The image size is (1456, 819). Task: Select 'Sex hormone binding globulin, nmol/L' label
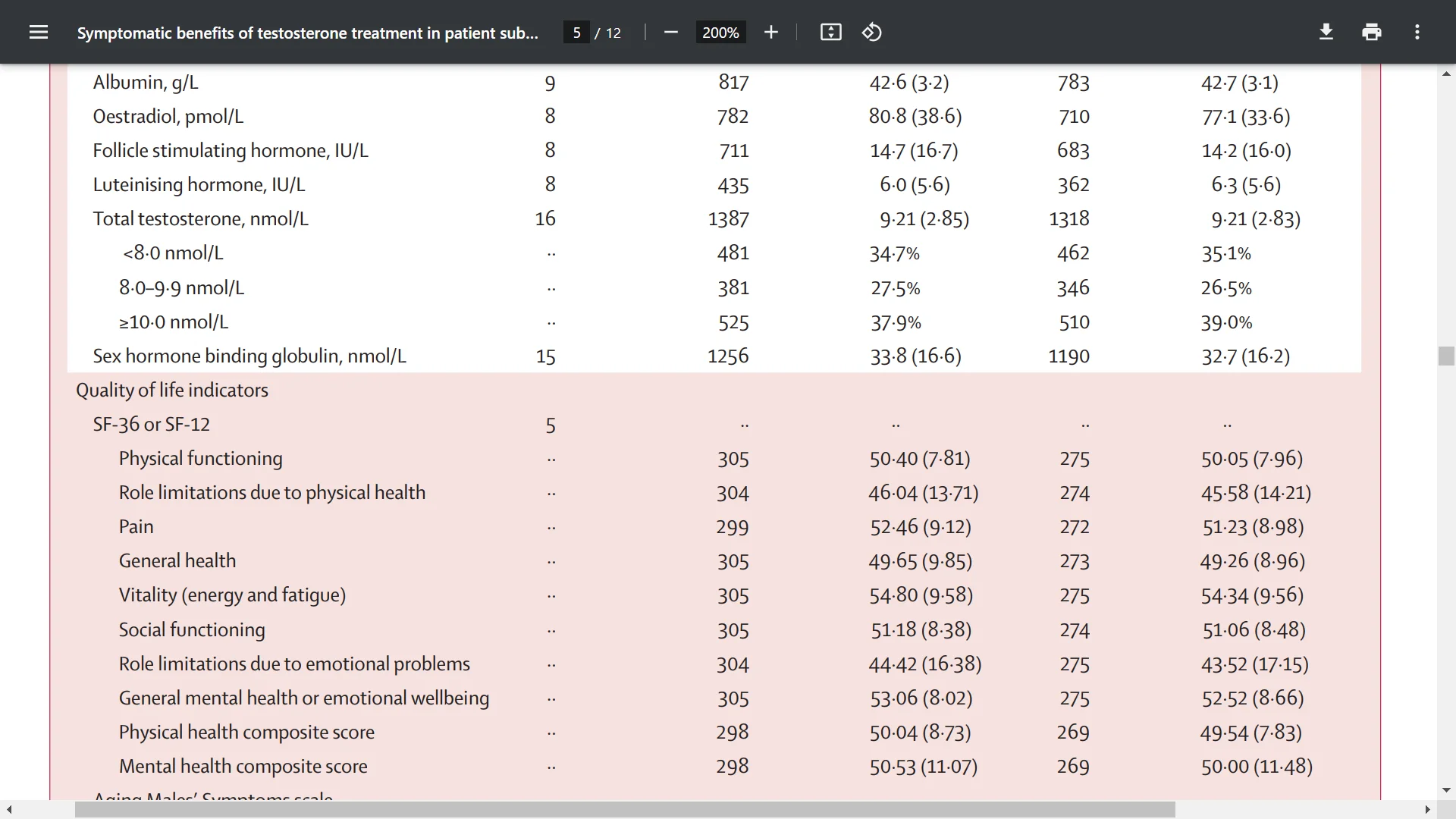[249, 356]
